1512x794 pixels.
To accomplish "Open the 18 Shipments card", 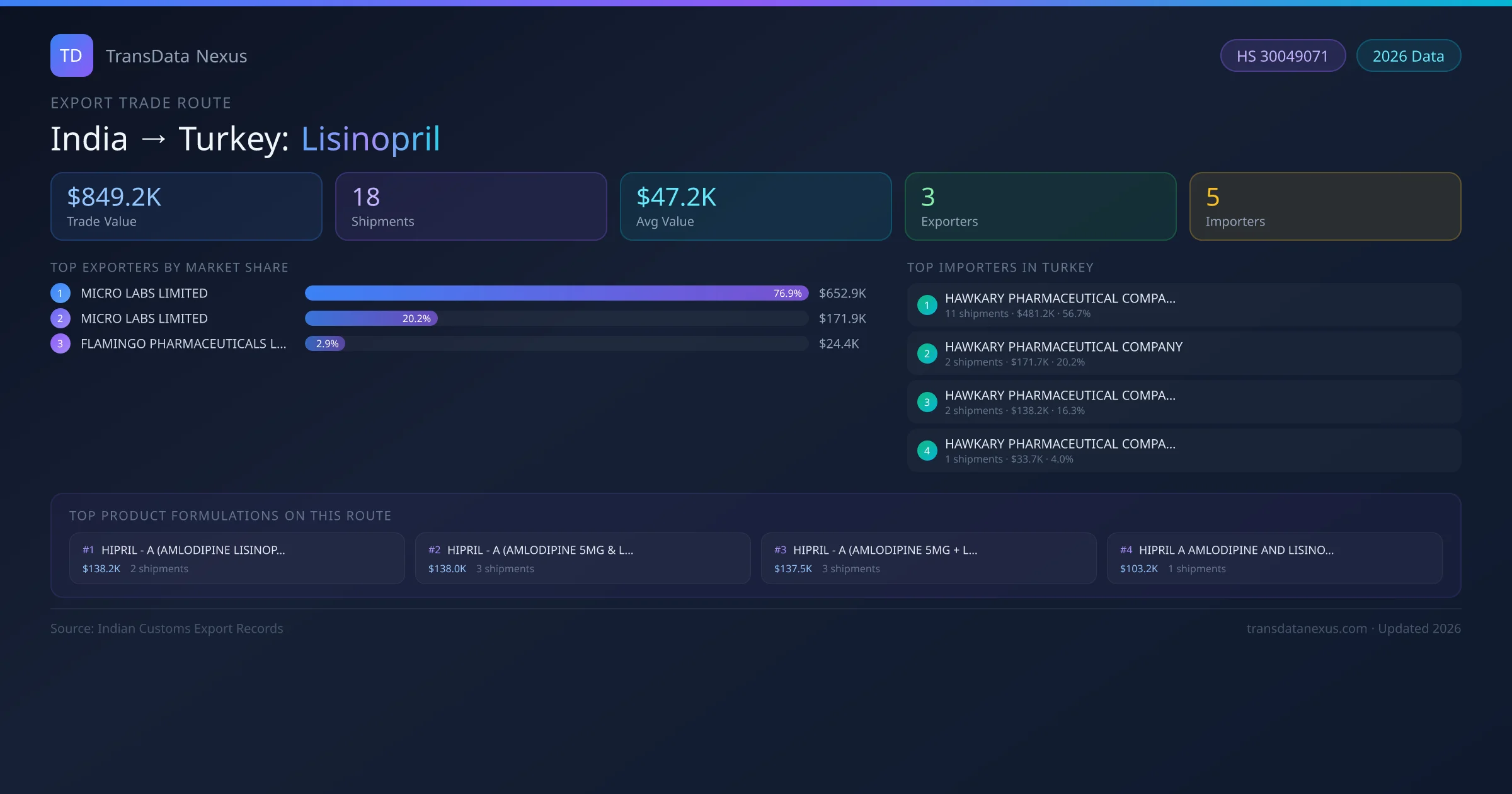I will [471, 207].
